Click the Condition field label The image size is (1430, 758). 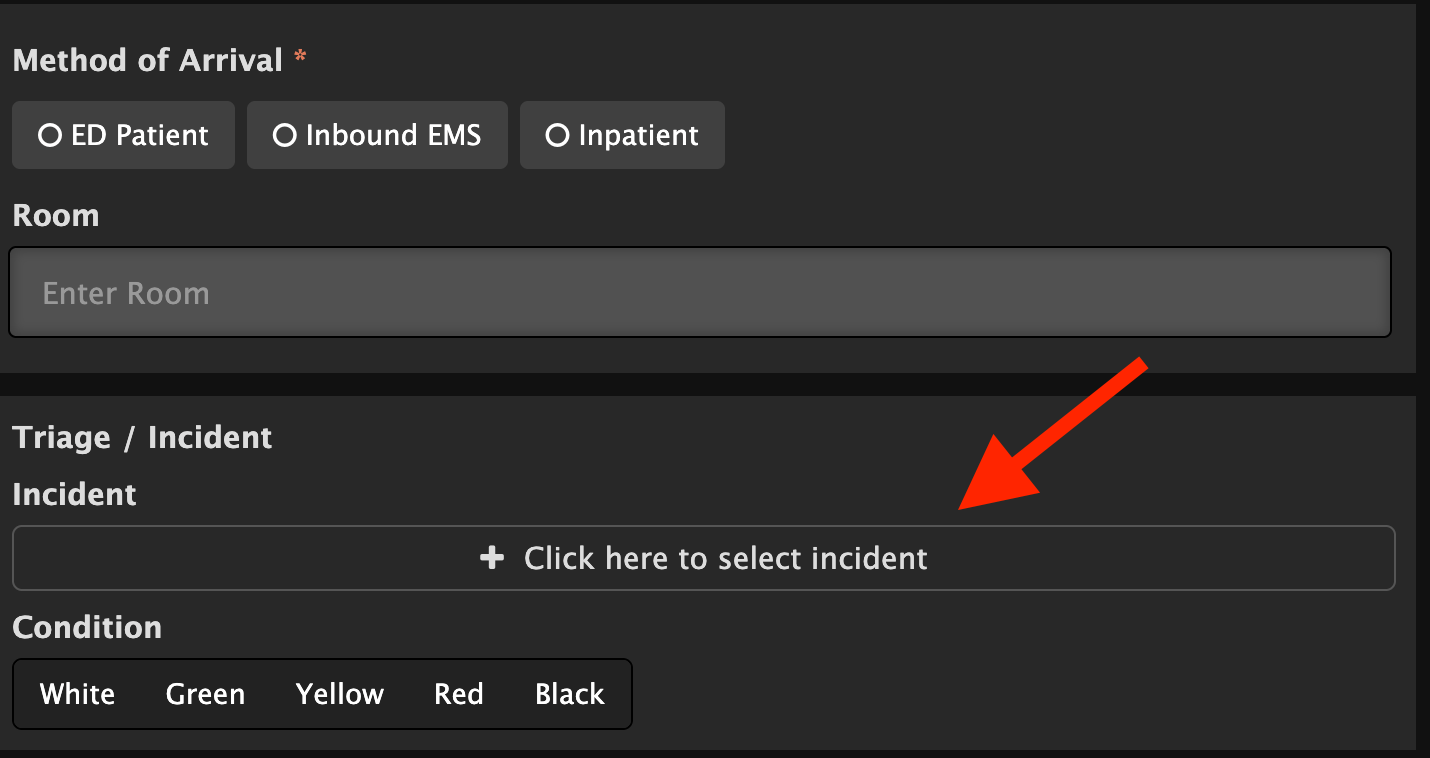(x=87, y=627)
